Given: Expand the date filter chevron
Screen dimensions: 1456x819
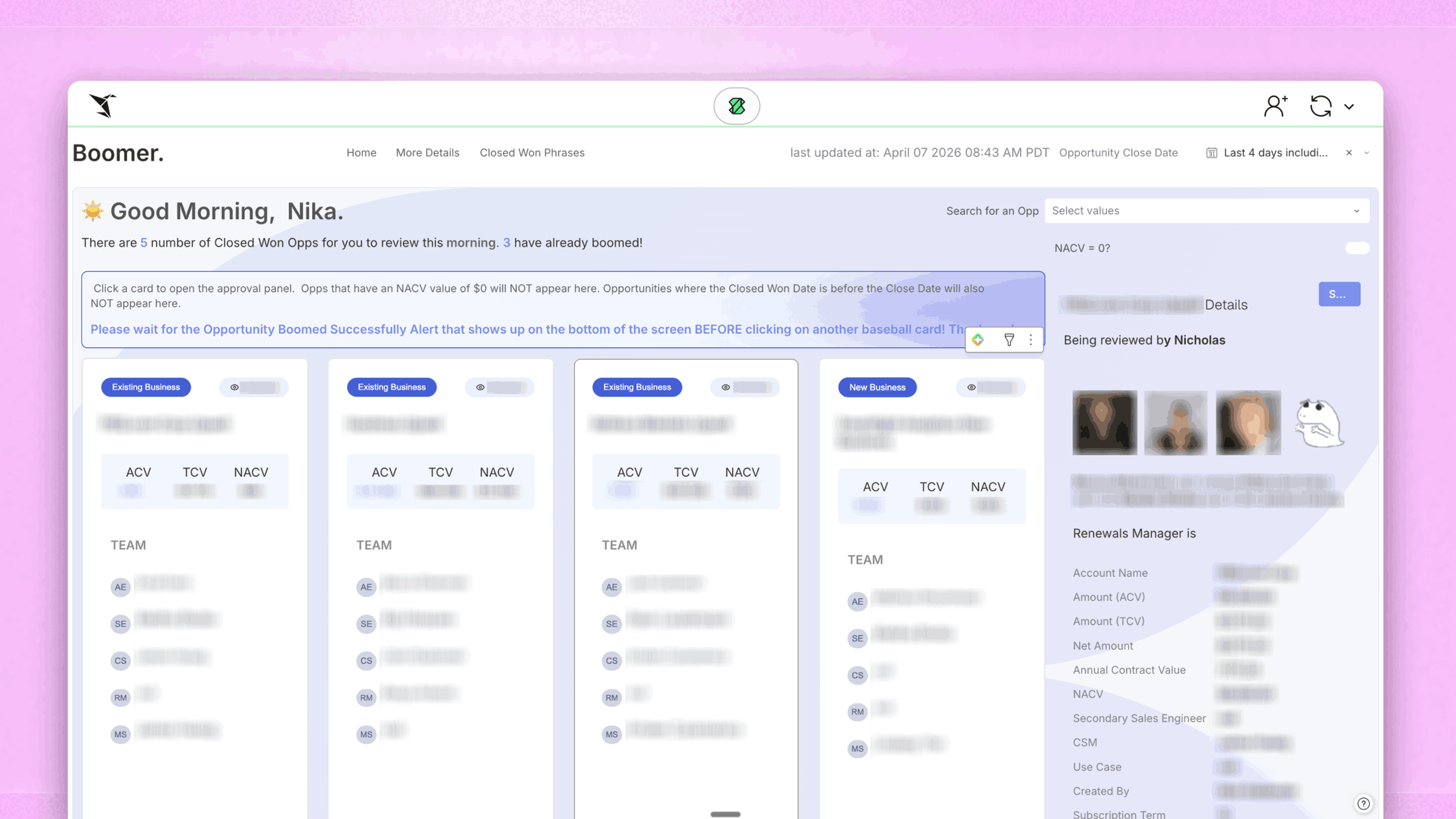Looking at the screenshot, I should click(x=1367, y=152).
